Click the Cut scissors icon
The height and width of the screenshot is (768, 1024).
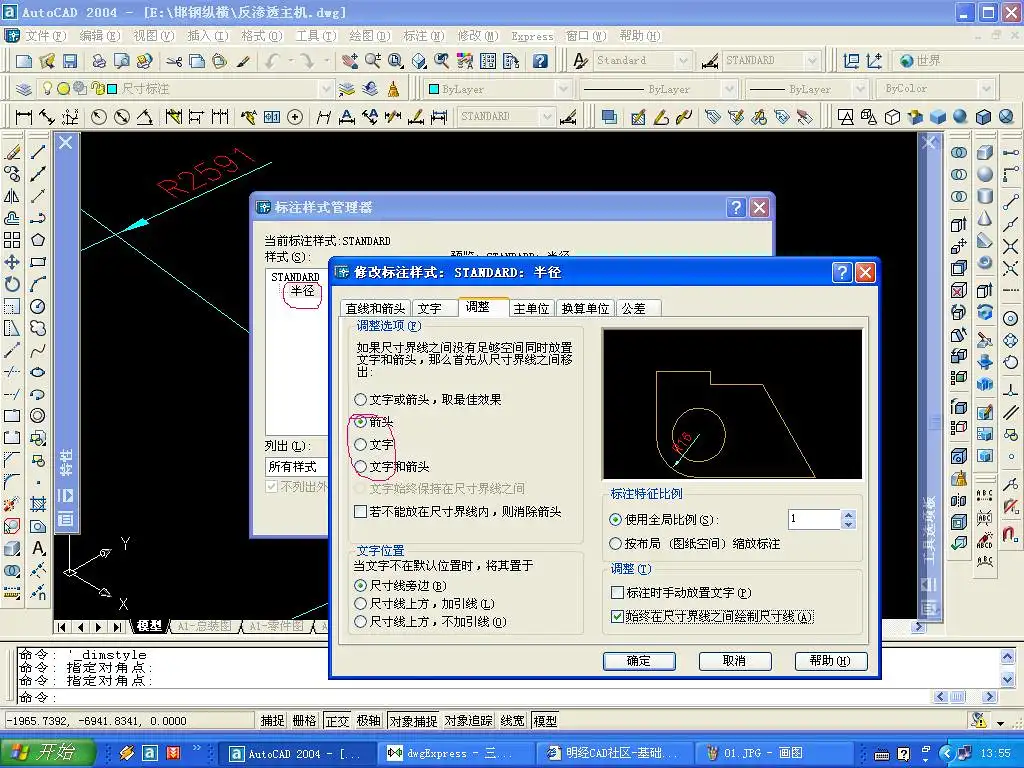174,61
